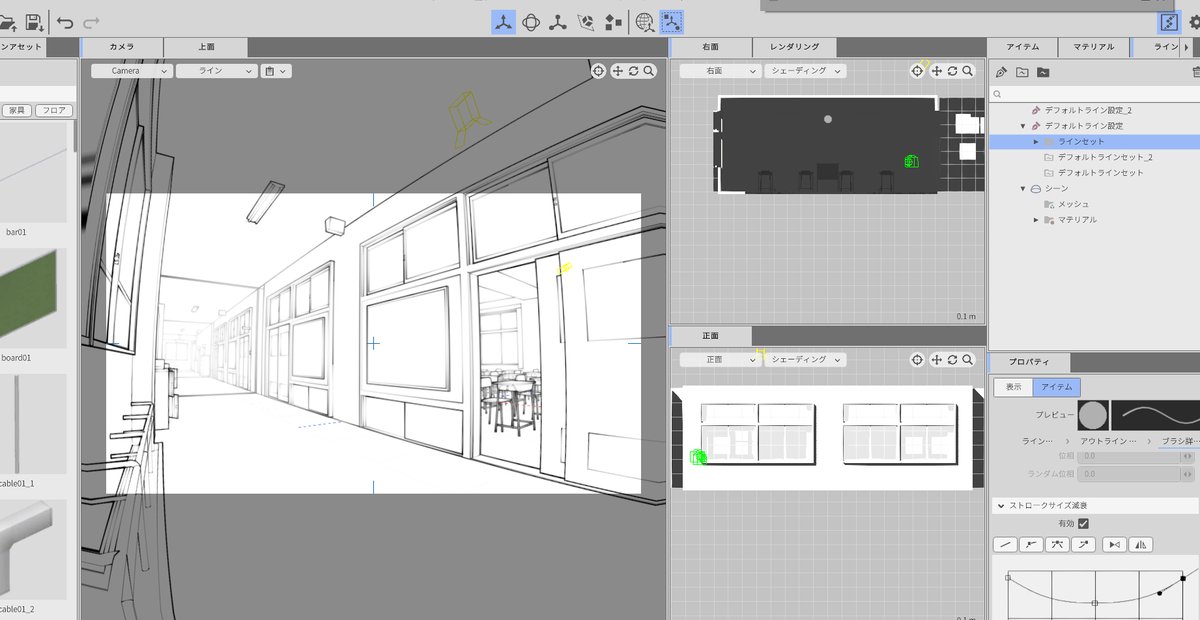Select the move axes manipulator tool
The height and width of the screenshot is (620, 1200).
pos(503,21)
